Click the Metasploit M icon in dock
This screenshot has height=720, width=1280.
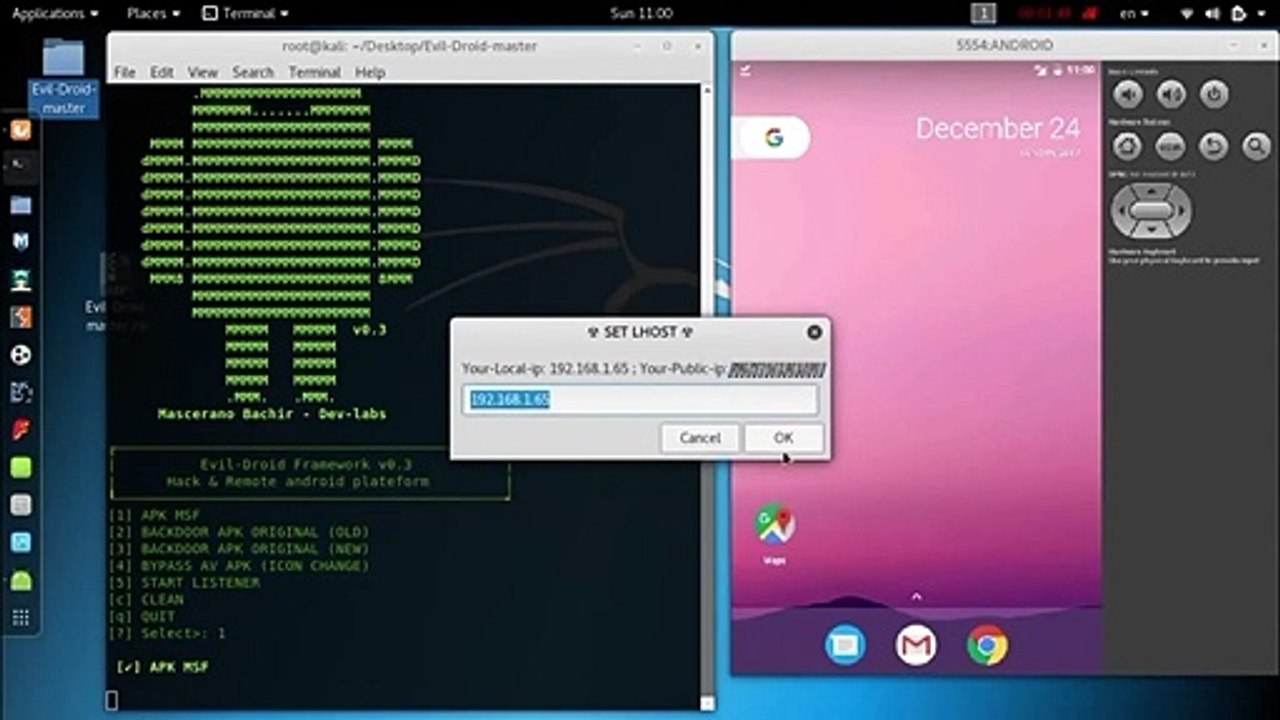tap(21, 242)
